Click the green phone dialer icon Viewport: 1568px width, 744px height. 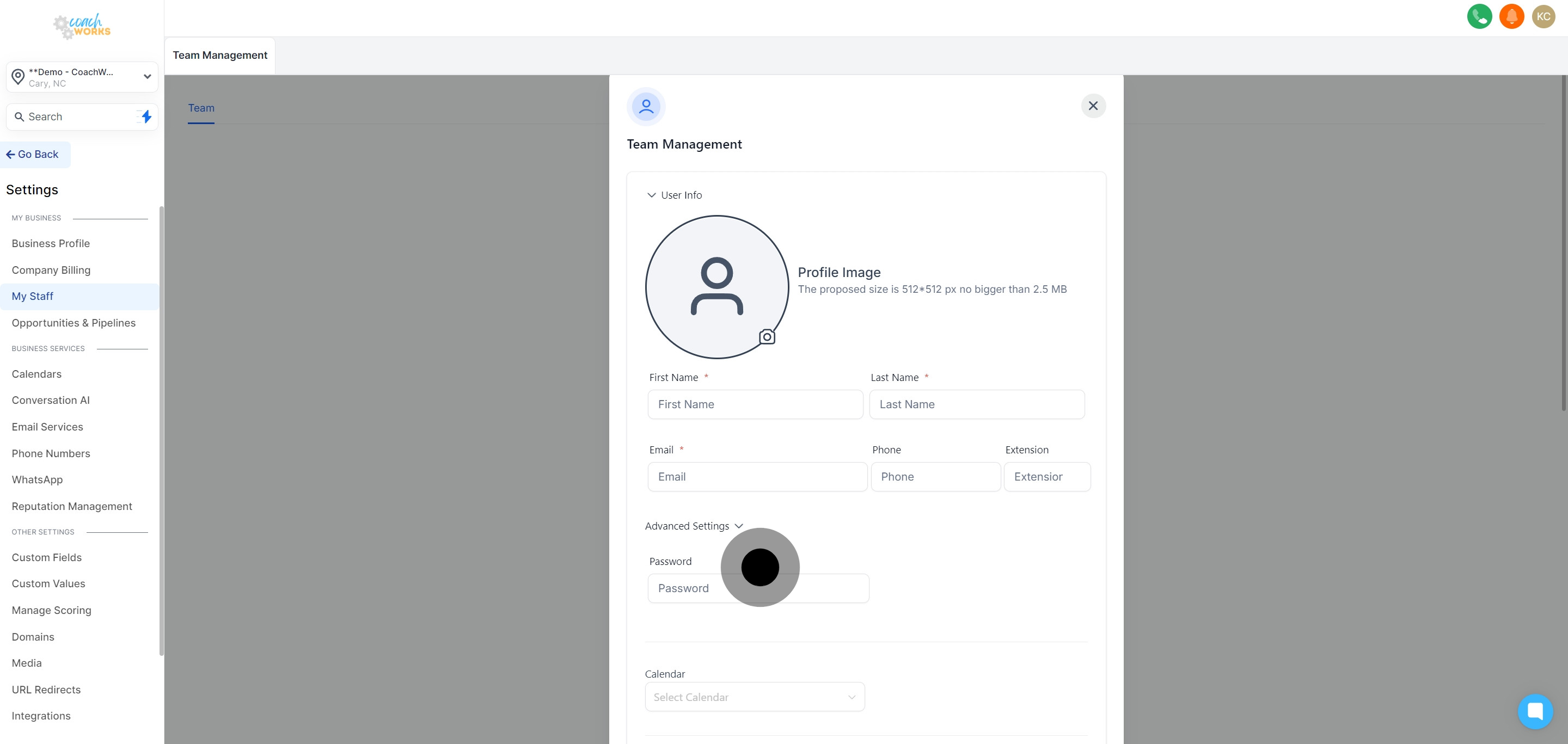click(x=1479, y=16)
